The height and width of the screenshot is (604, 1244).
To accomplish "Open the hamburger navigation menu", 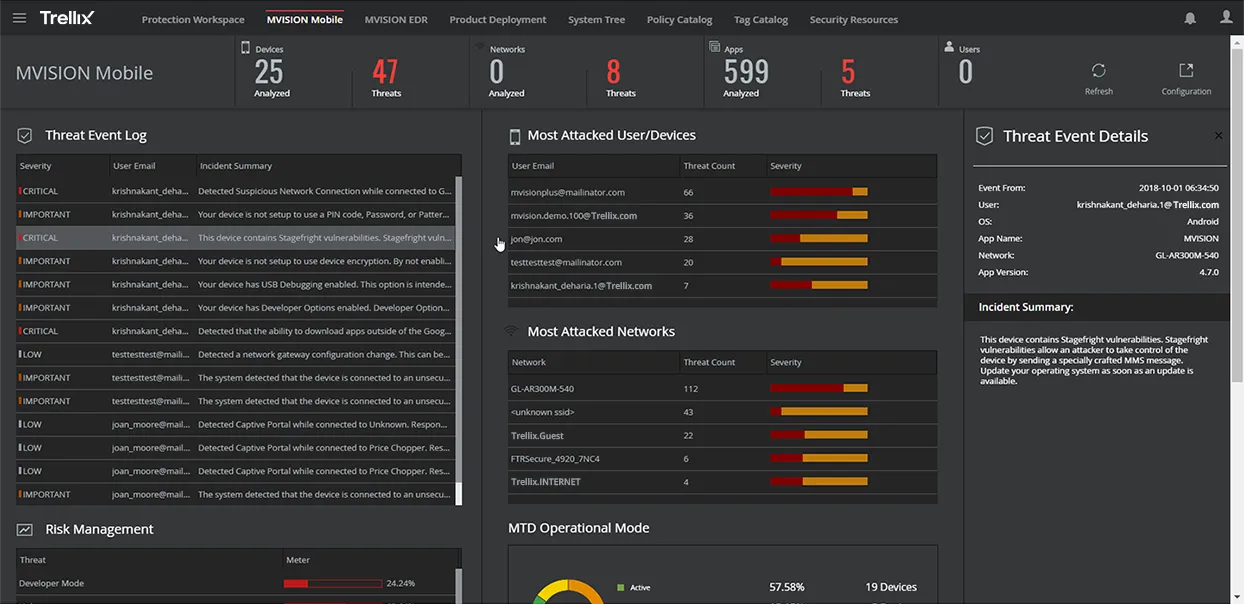I will point(20,18).
